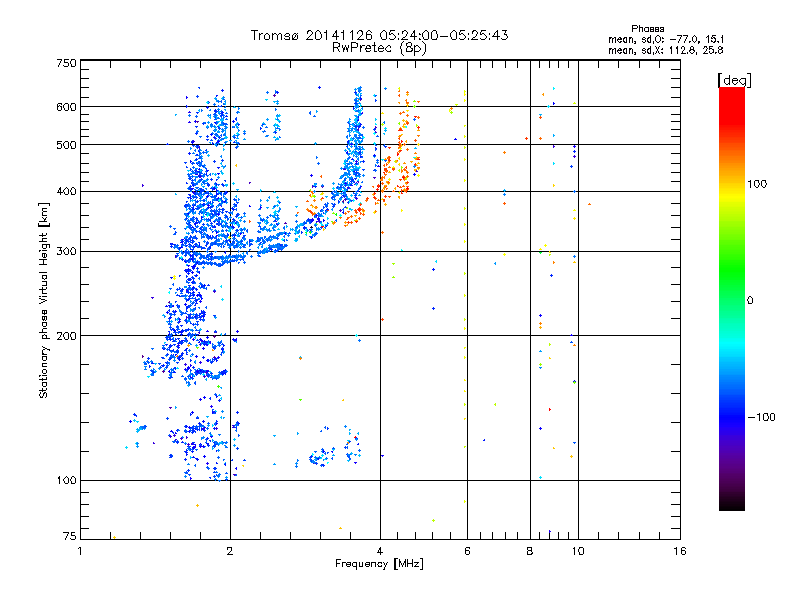Click the y-axis label '100'
The image size is (800, 600).
pyautogui.click(x=66, y=481)
